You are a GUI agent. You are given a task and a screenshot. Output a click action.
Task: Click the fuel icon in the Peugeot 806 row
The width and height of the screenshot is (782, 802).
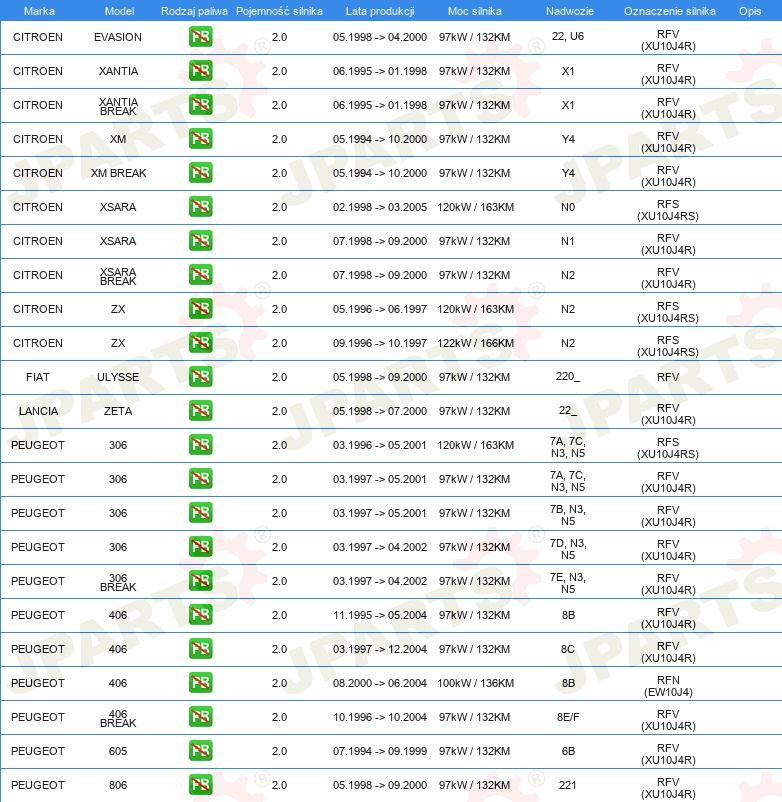200,785
